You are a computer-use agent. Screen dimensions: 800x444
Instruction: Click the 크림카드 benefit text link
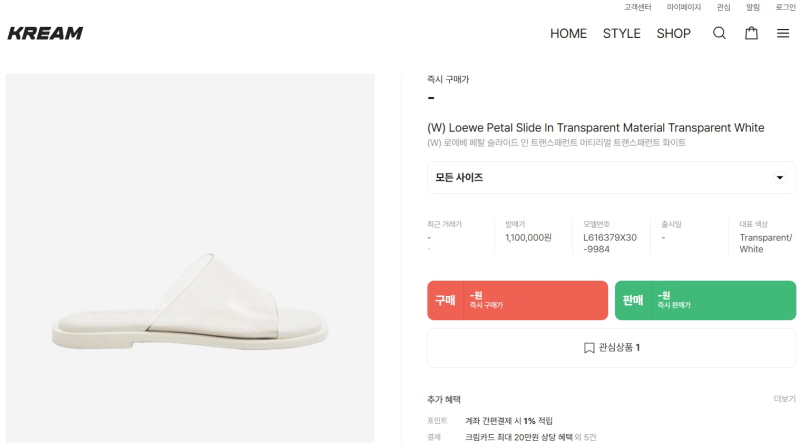tap(530, 437)
